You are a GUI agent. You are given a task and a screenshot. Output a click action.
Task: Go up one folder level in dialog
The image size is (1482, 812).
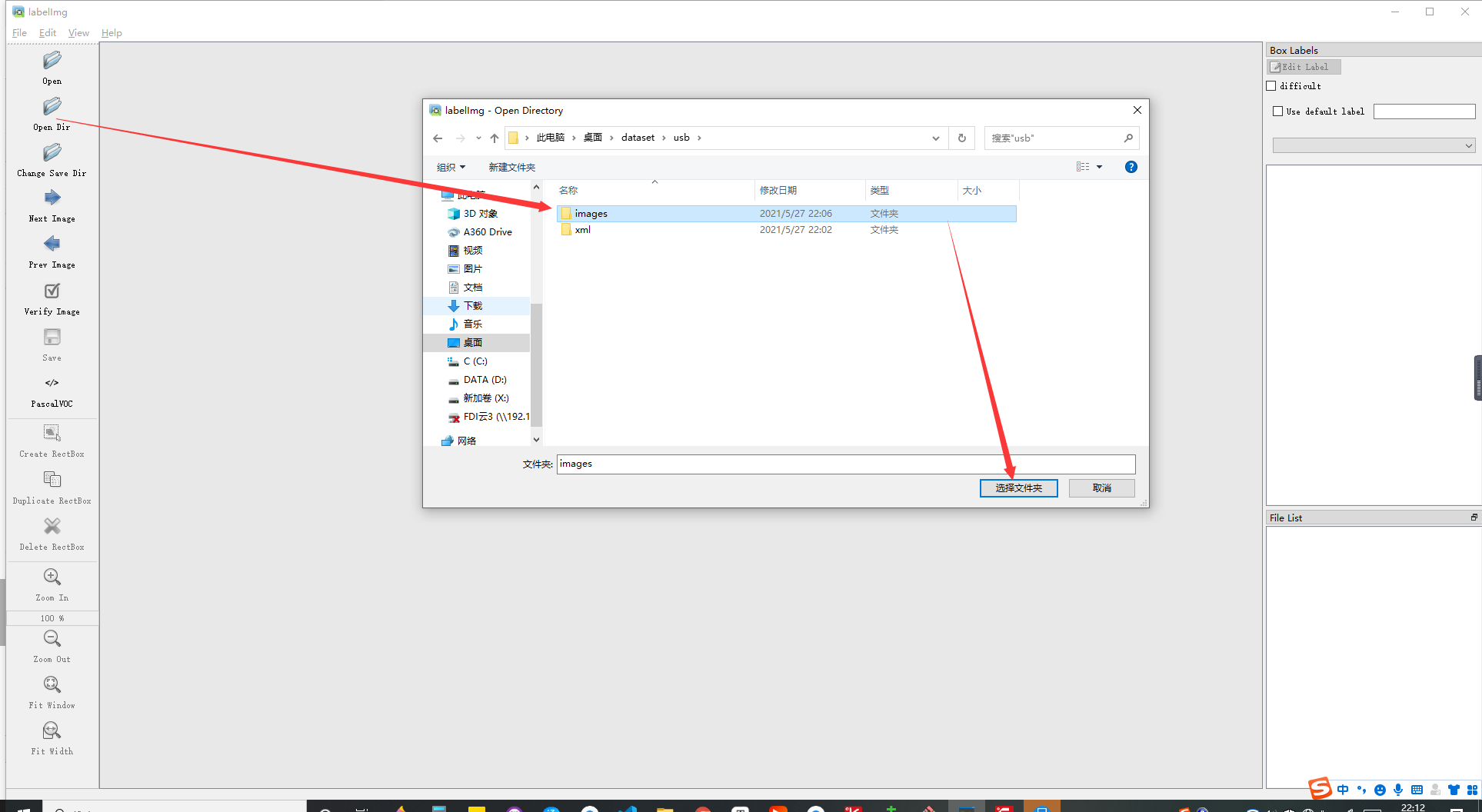495,138
